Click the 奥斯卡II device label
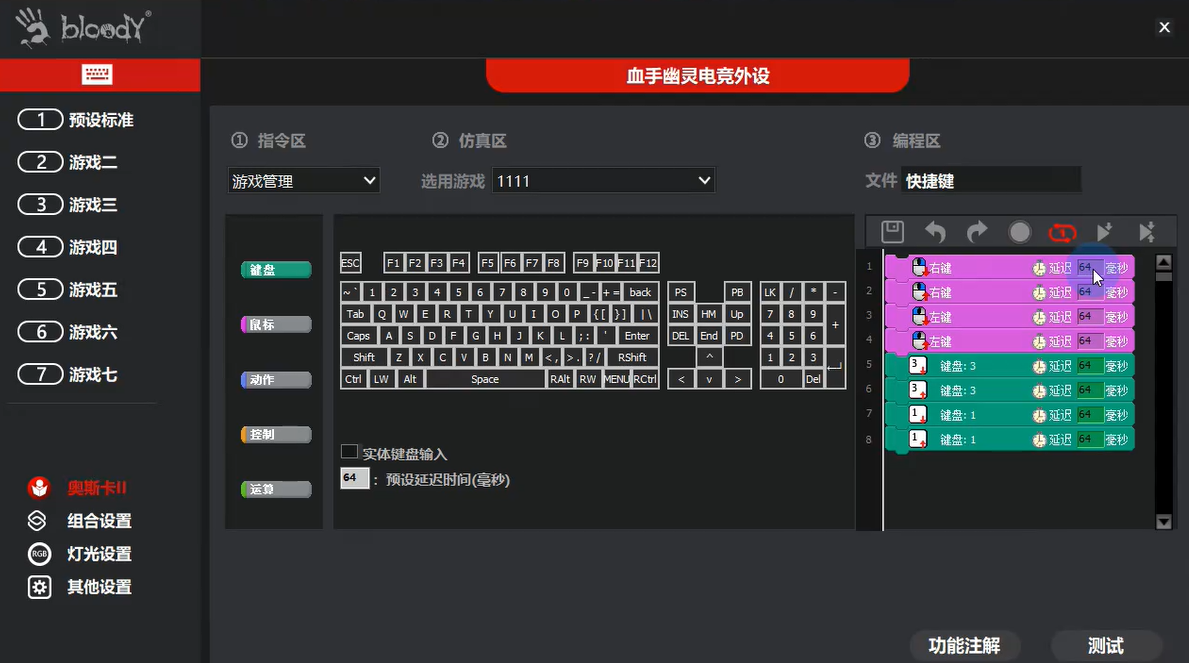Viewport: 1189px width, 663px height. (97, 488)
